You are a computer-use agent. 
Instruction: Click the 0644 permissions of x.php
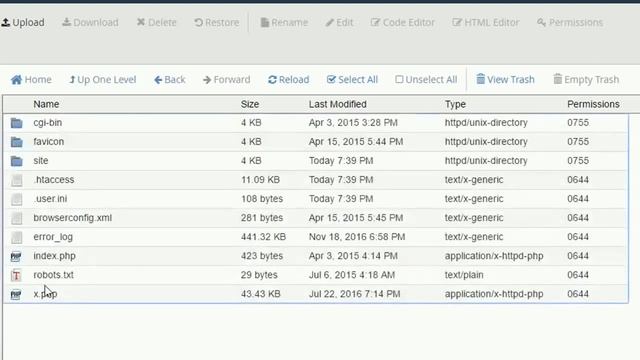pyautogui.click(x=578, y=294)
